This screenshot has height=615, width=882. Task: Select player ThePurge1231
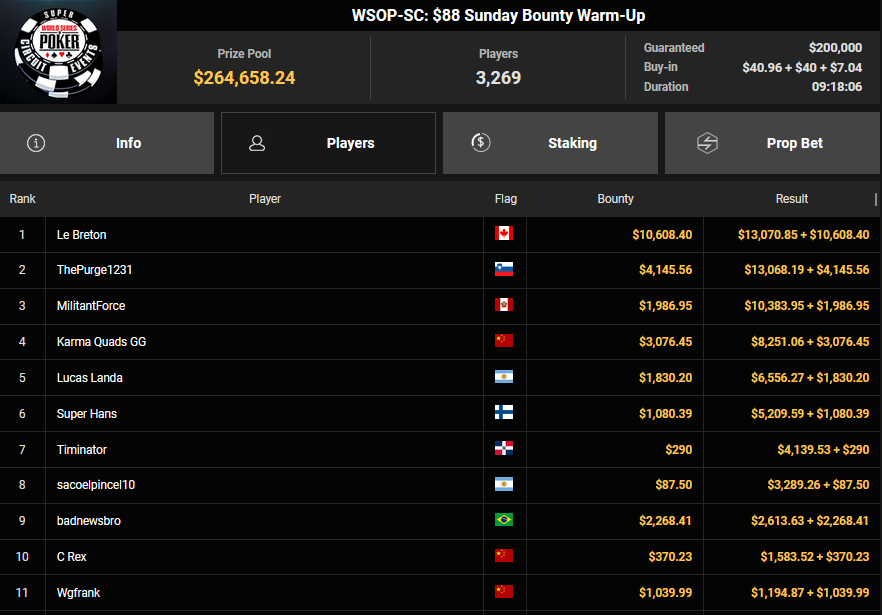pyautogui.click(x=95, y=270)
